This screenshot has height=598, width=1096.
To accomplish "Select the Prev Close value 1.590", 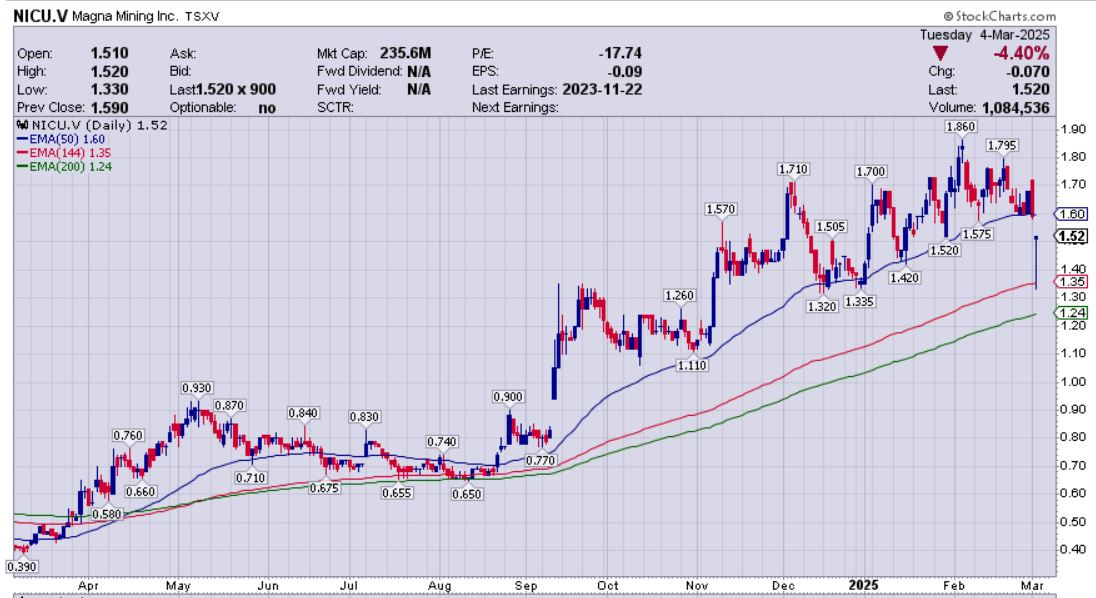I will (x=109, y=108).
